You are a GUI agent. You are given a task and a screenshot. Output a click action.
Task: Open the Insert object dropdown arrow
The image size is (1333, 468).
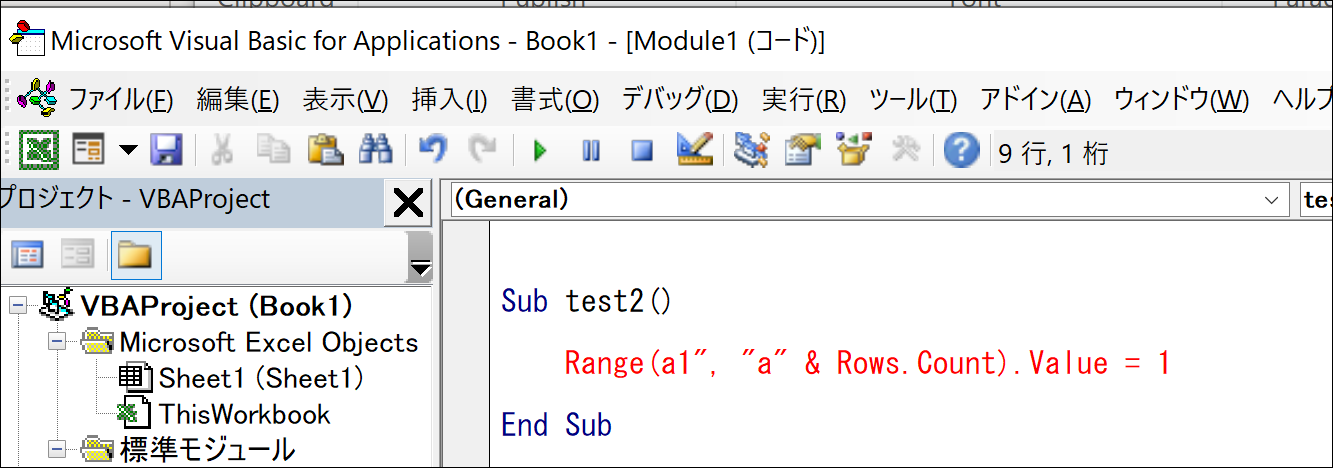click(128, 152)
